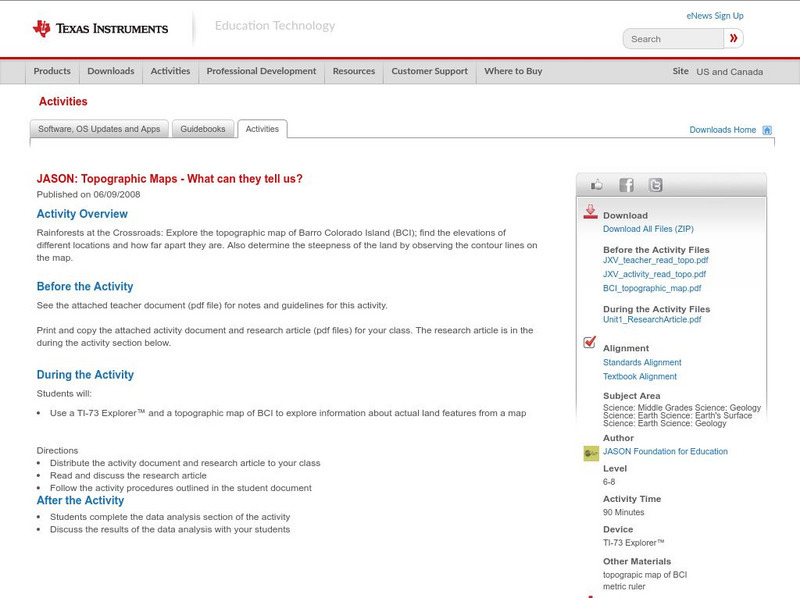The width and height of the screenshot is (800, 598).
Task: Click the JASON Foundation author thumbnail
Action: click(x=591, y=453)
